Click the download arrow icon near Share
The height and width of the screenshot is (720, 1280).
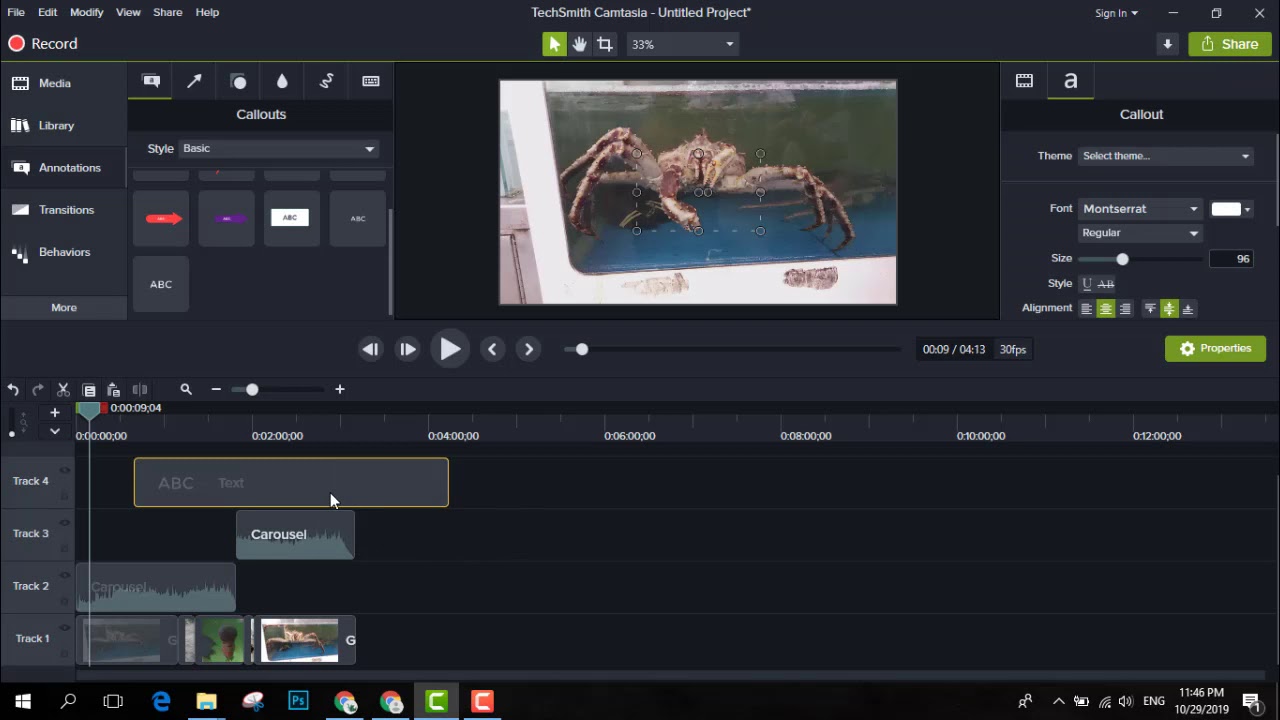(x=1167, y=44)
